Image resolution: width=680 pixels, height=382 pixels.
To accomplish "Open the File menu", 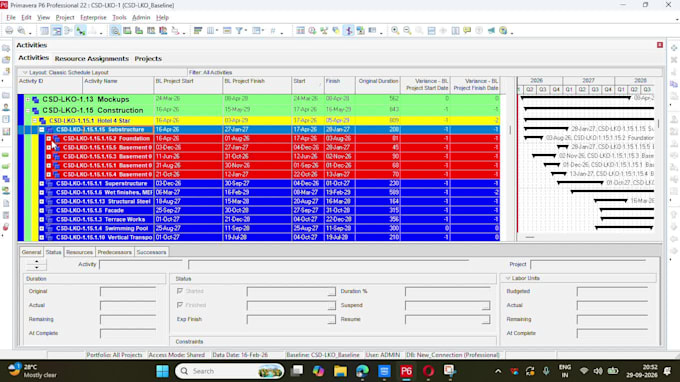I will (11, 17).
